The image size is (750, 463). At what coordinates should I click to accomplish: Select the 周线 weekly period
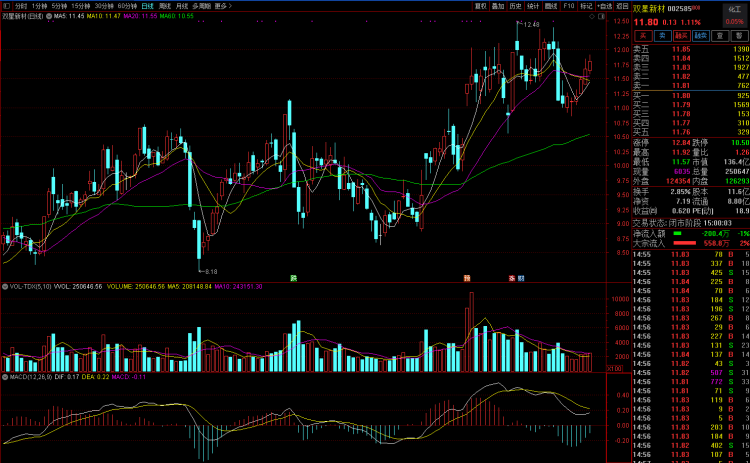click(164, 6)
